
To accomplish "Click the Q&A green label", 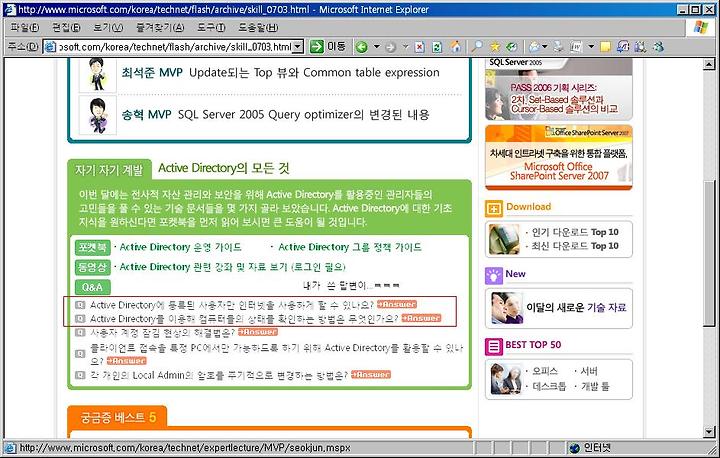I will point(92,287).
